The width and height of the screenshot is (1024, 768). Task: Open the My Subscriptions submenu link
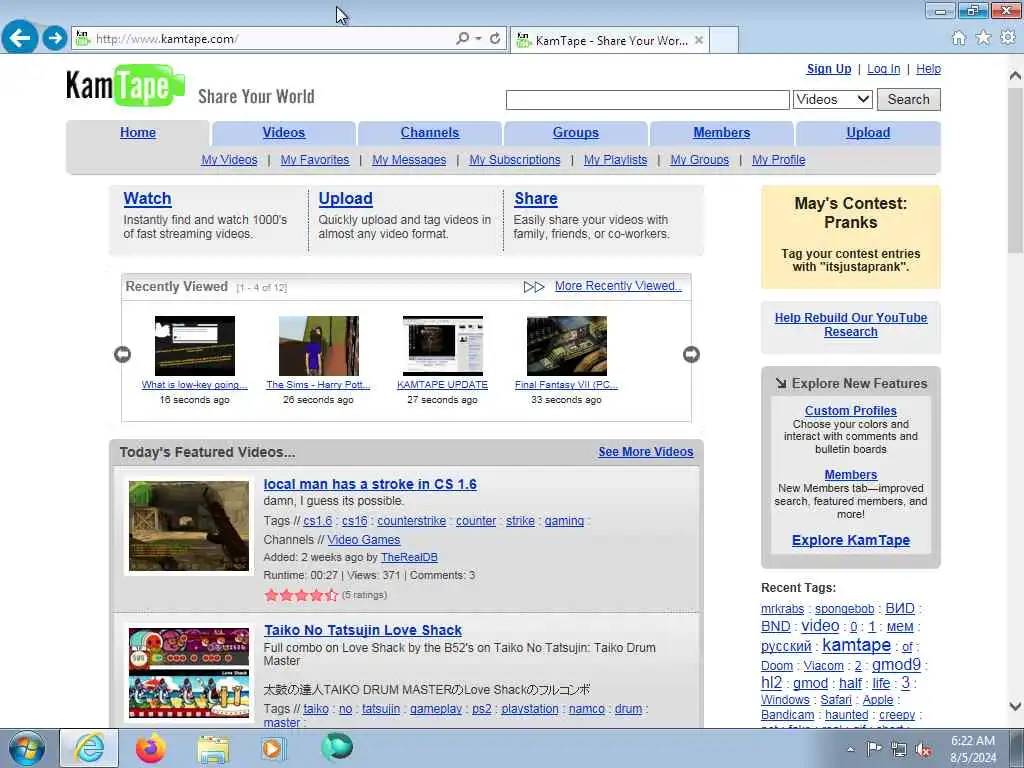pyautogui.click(x=515, y=160)
